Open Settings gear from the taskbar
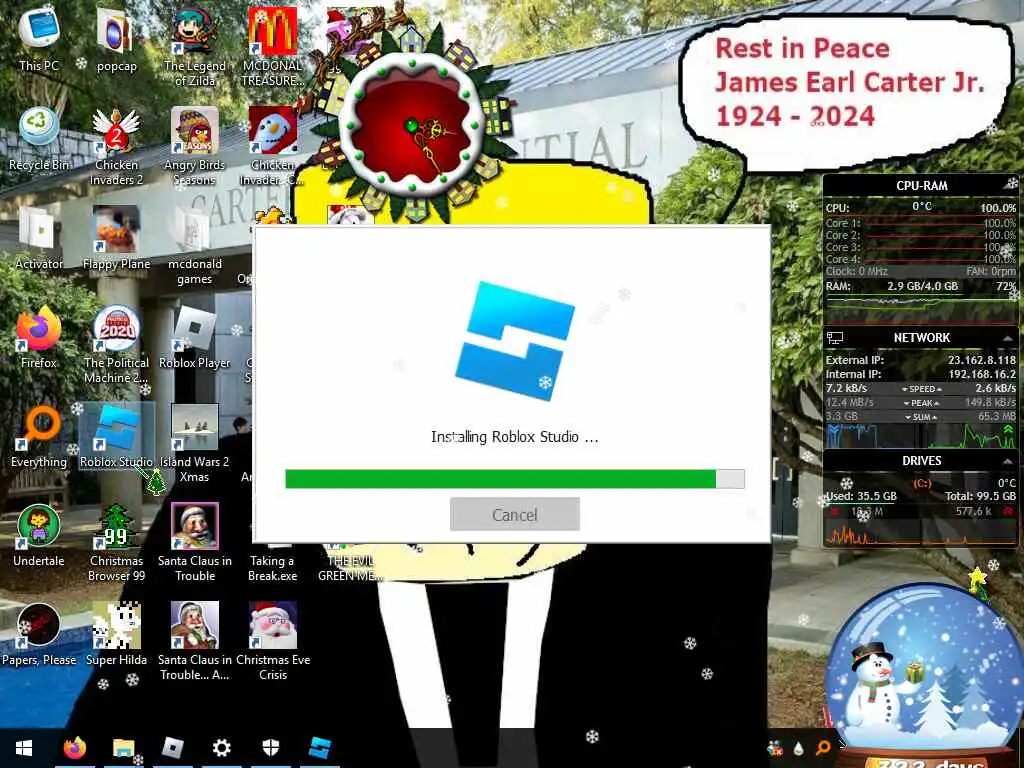 pyautogui.click(x=221, y=748)
